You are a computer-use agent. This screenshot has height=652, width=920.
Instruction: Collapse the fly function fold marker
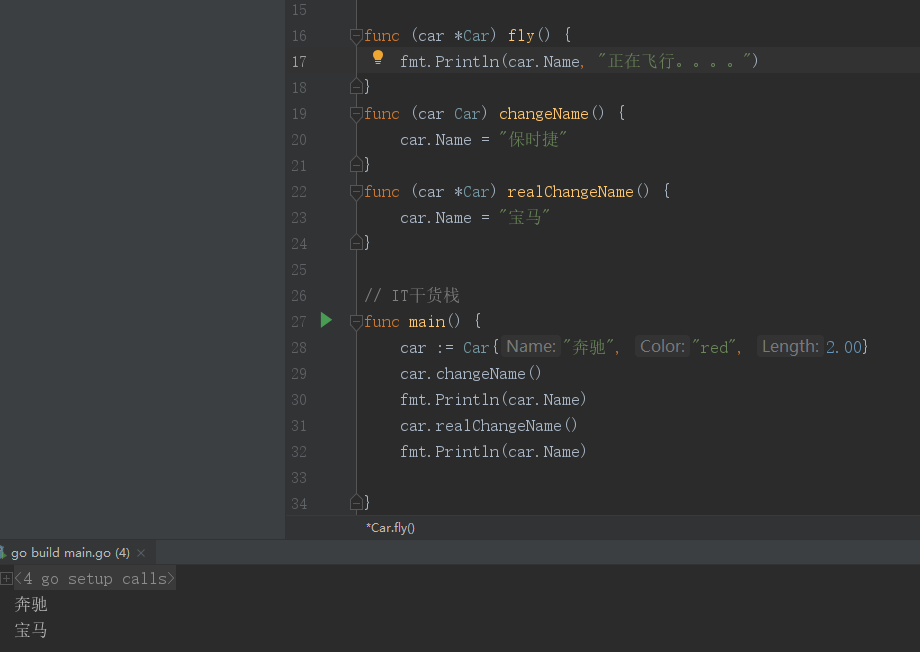(x=356, y=36)
